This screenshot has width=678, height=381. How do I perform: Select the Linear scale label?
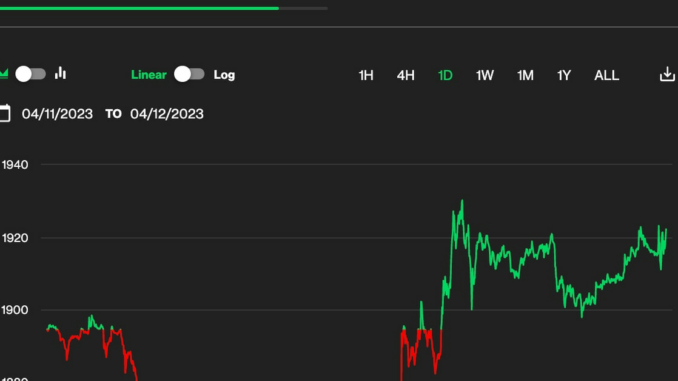pyautogui.click(x=148, y=75)
